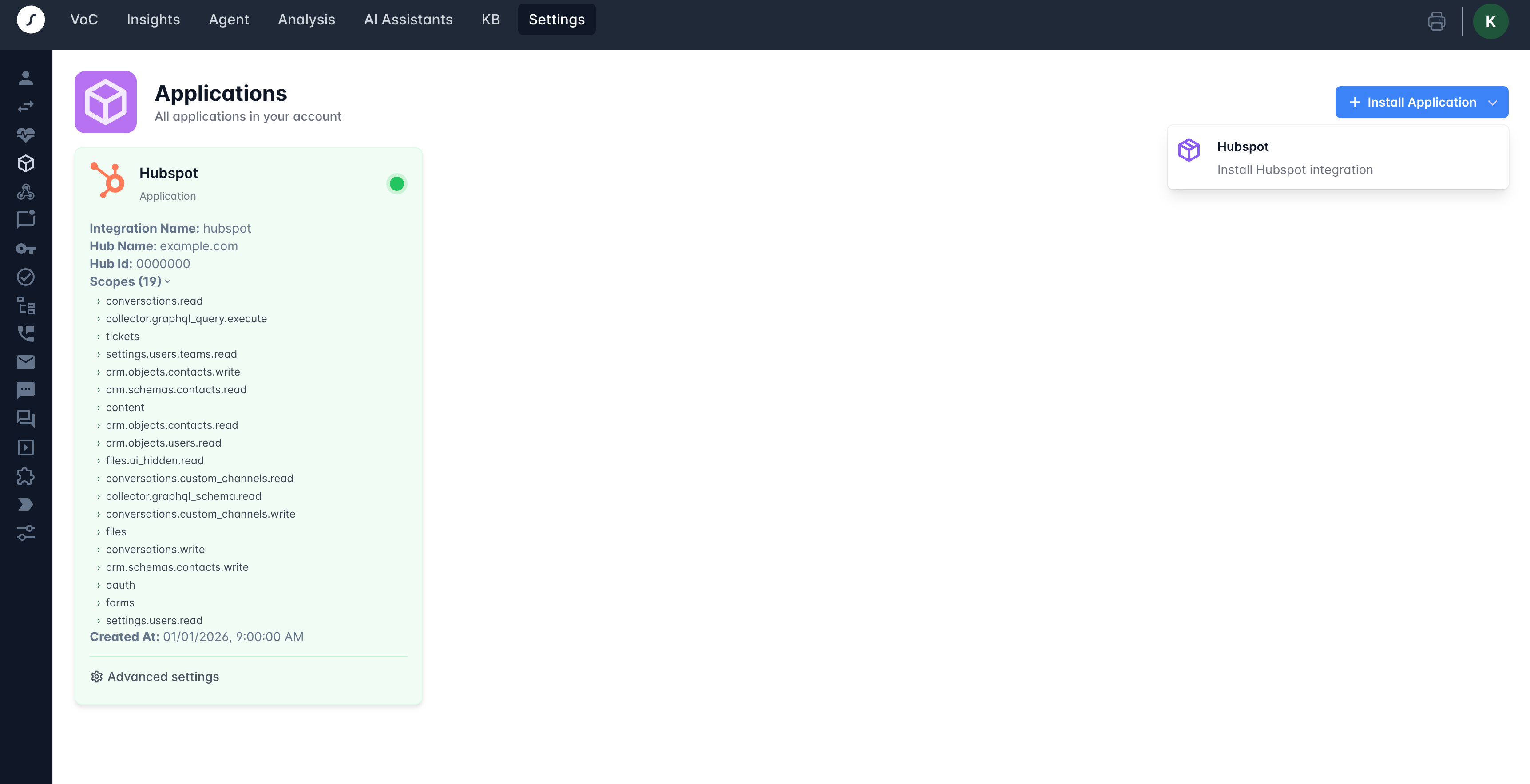The width and height of the screenshot is (1530, 784).
Task: Open the play box sidebar icon
Action: click(x=26, y=447)
